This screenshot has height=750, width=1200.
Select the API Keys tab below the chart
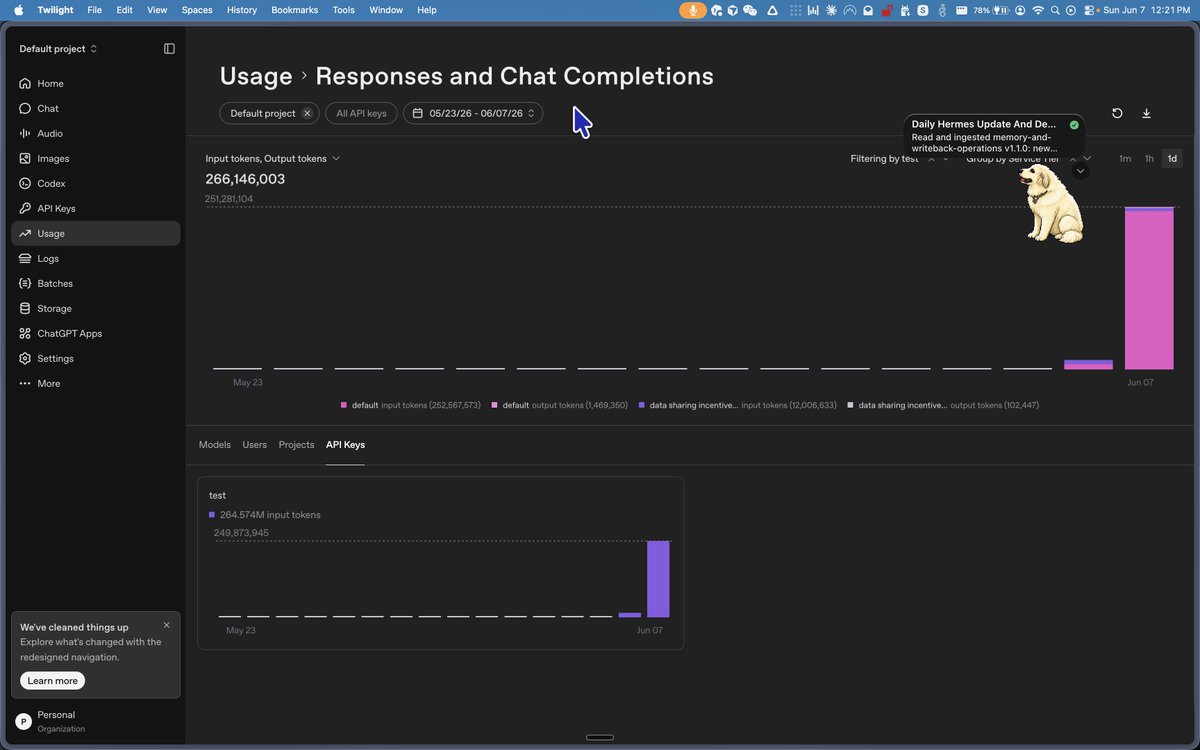(345, 444)
